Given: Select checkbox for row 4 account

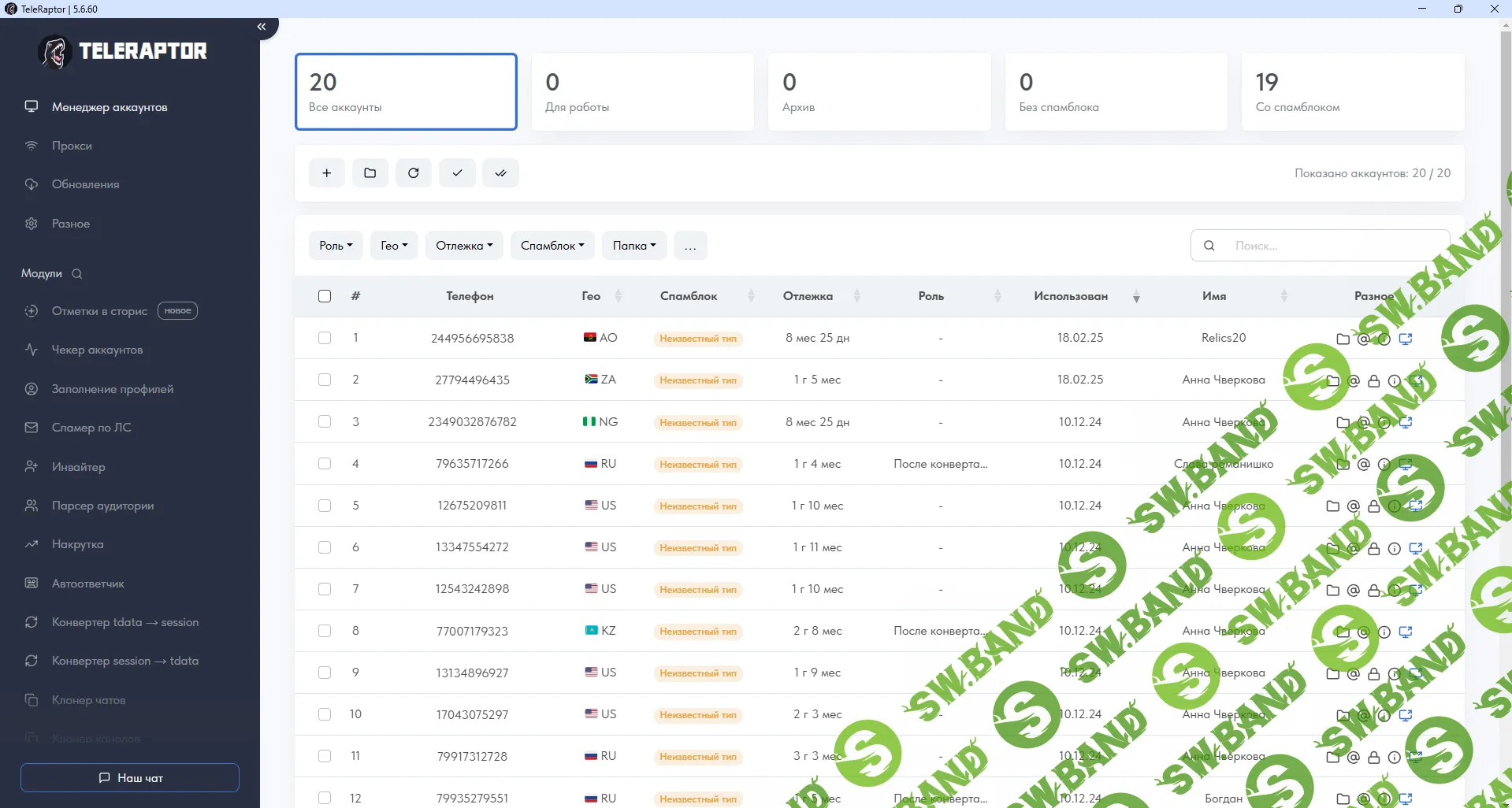Looking at the screenshot, I should (x=325, y=464).
